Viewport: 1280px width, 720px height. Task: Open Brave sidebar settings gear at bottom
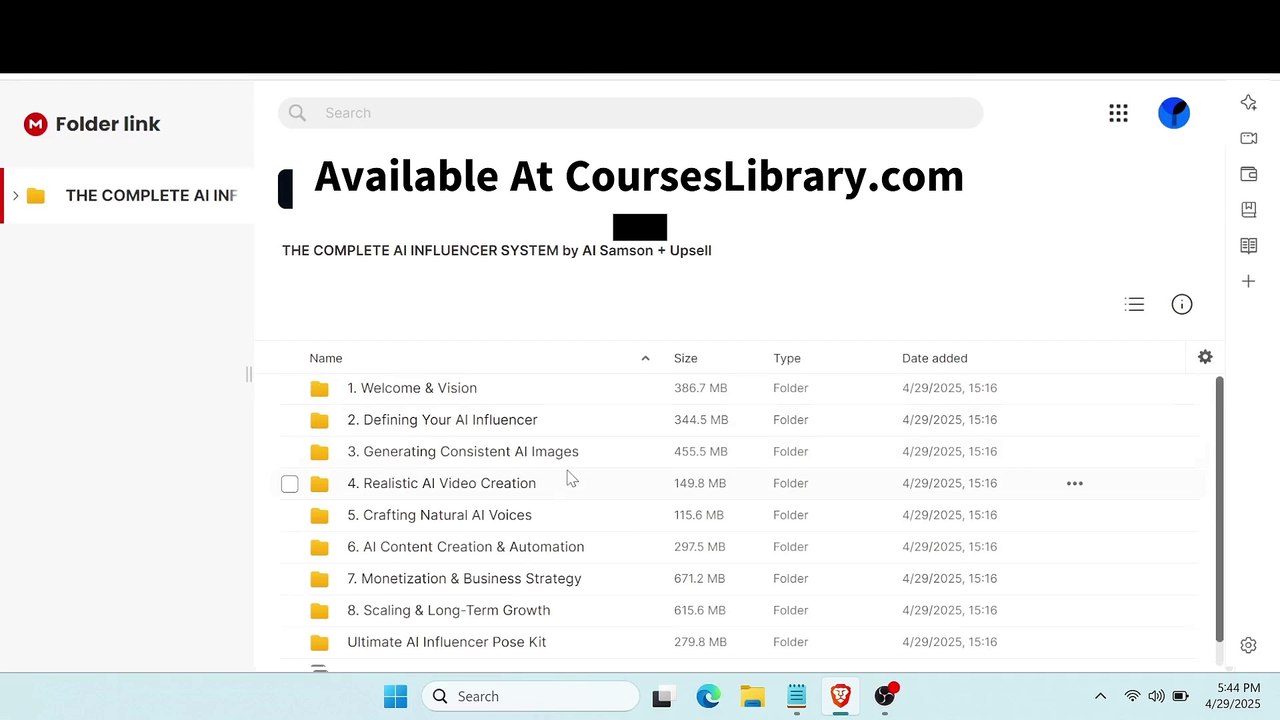tap(1249, 646)
